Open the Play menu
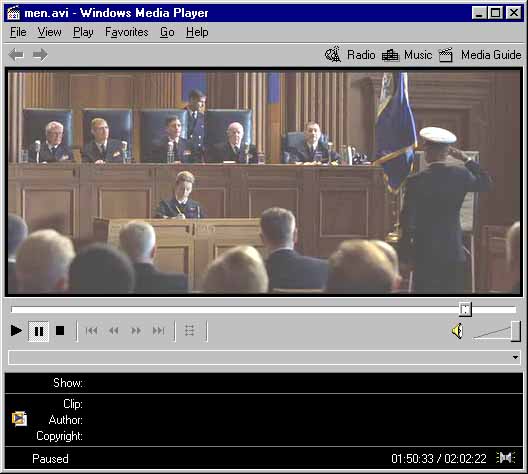528x474 pixels. pyautogui.click(x=83, y=32)
